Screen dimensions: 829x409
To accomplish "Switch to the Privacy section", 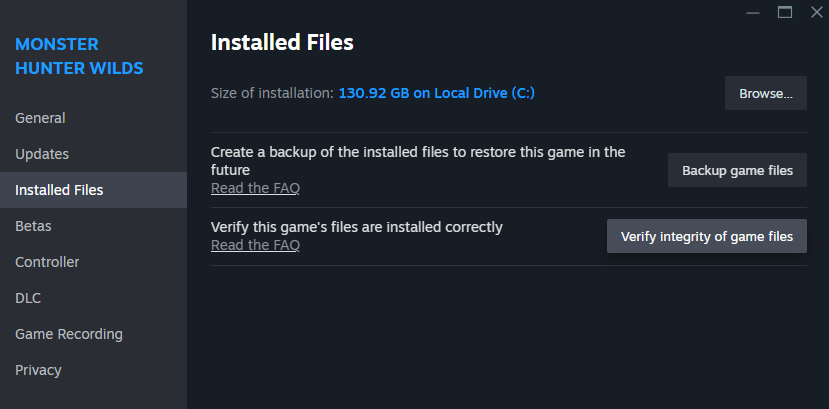I will (x=38, y=370).
